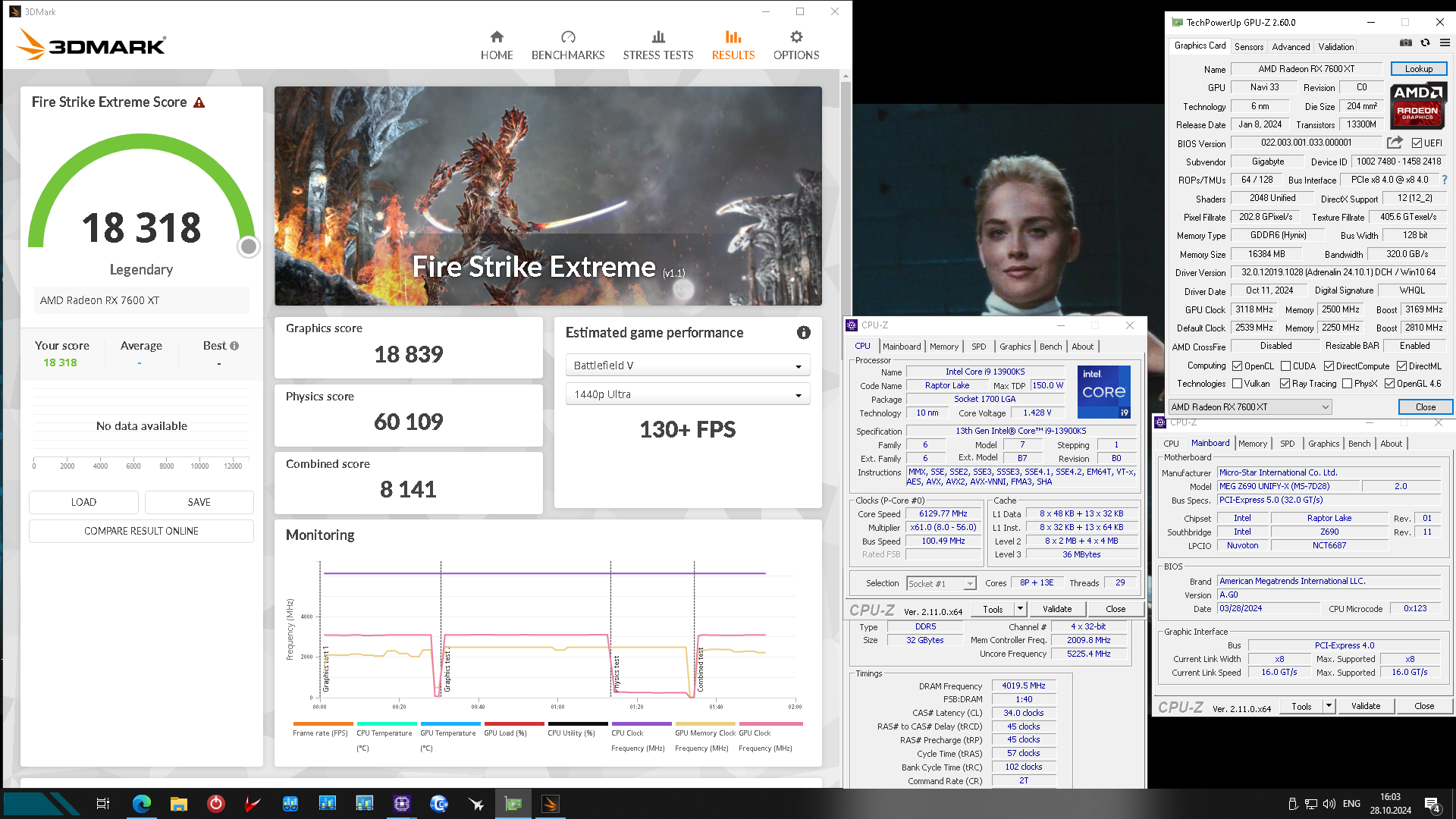Click COMPARE RESULT ONLINE button

pyautogui.click(x=141, y=531)
